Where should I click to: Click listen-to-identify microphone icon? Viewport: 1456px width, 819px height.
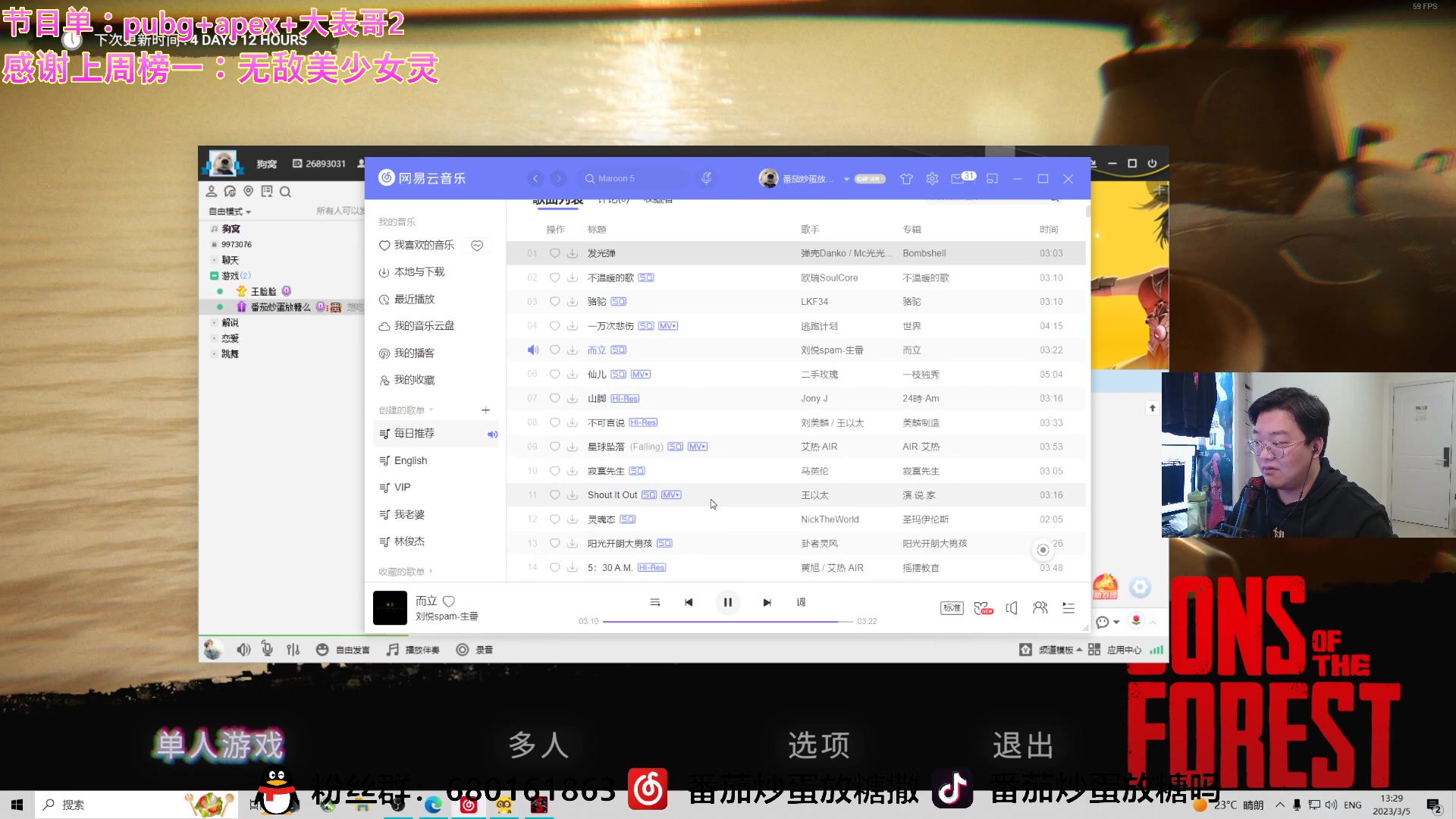706,178
